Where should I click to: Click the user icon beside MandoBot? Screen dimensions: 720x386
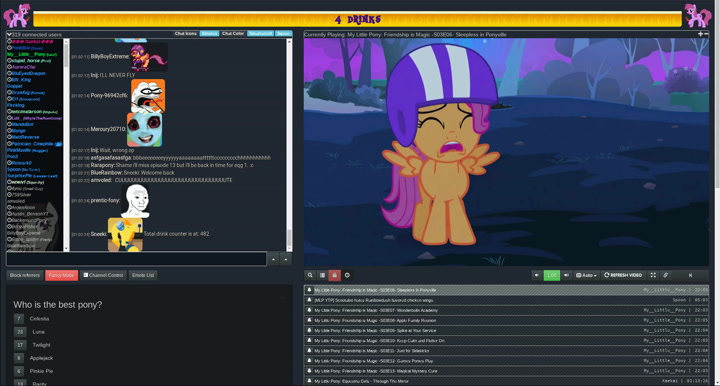pos(9,124)
